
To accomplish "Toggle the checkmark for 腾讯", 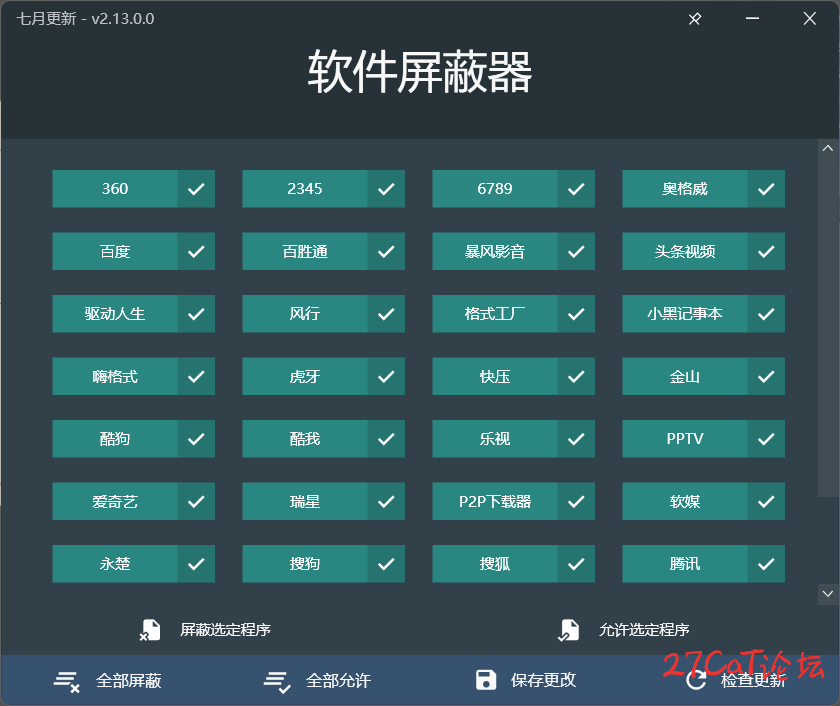I will (x=766, y=564).
